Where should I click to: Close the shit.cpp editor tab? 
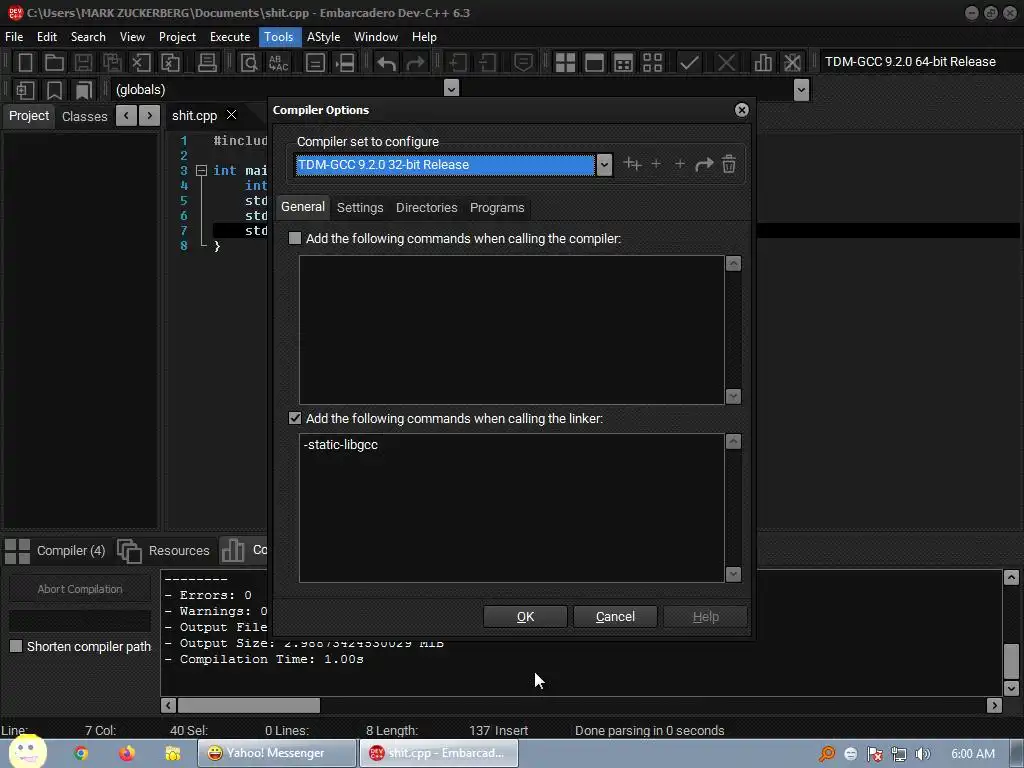point(231,114)
